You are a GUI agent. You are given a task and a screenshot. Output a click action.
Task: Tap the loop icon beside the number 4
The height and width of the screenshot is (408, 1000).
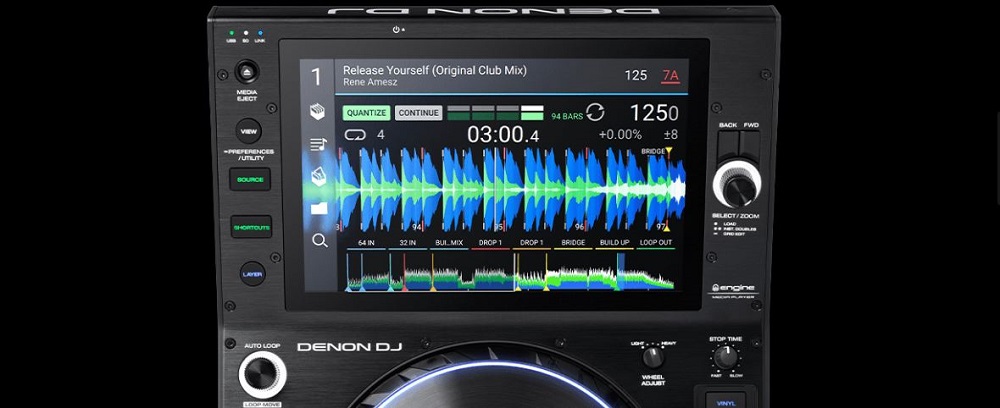click(354, 135)
